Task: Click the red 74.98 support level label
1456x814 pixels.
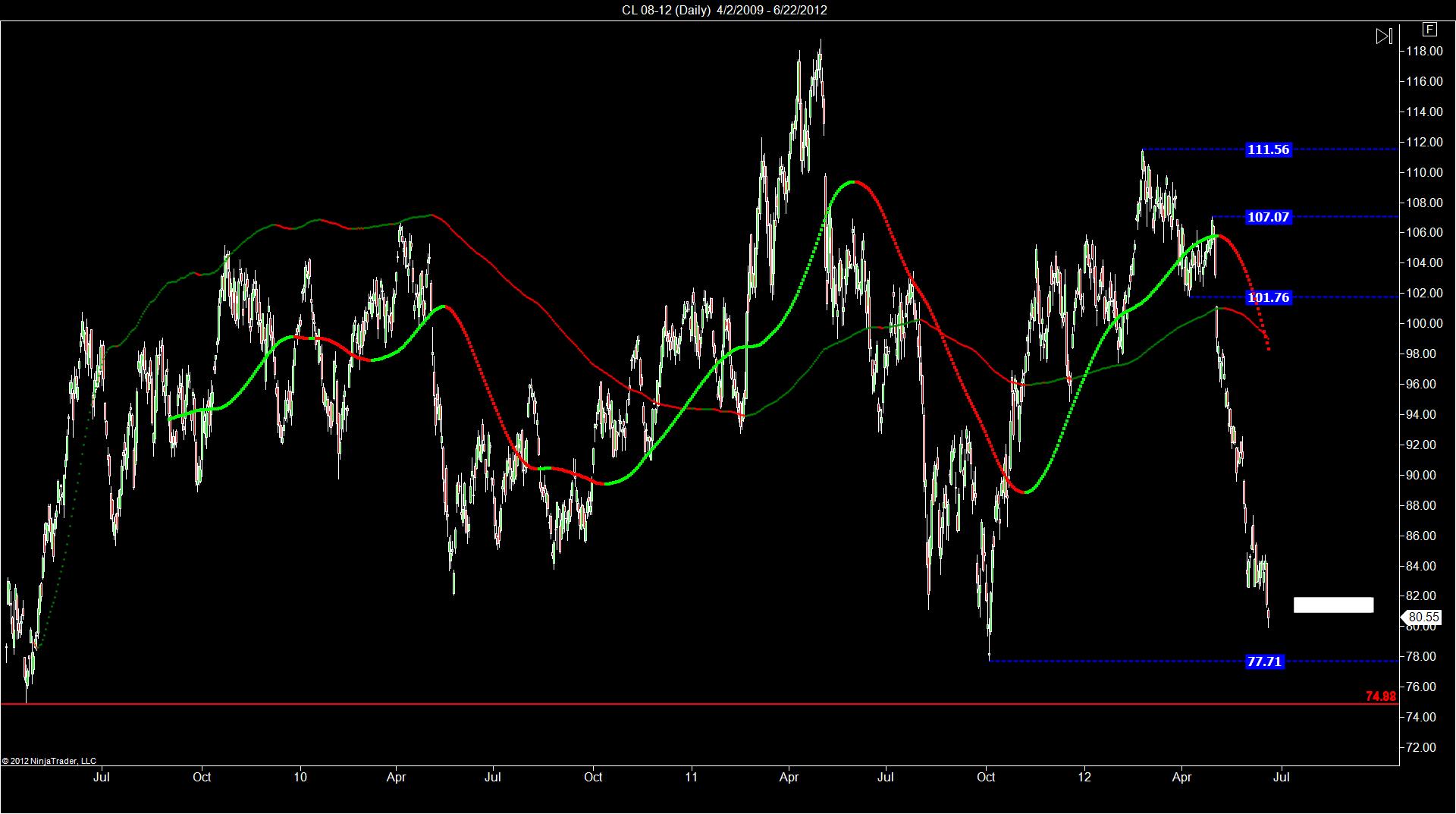Action: (1381, 696)
